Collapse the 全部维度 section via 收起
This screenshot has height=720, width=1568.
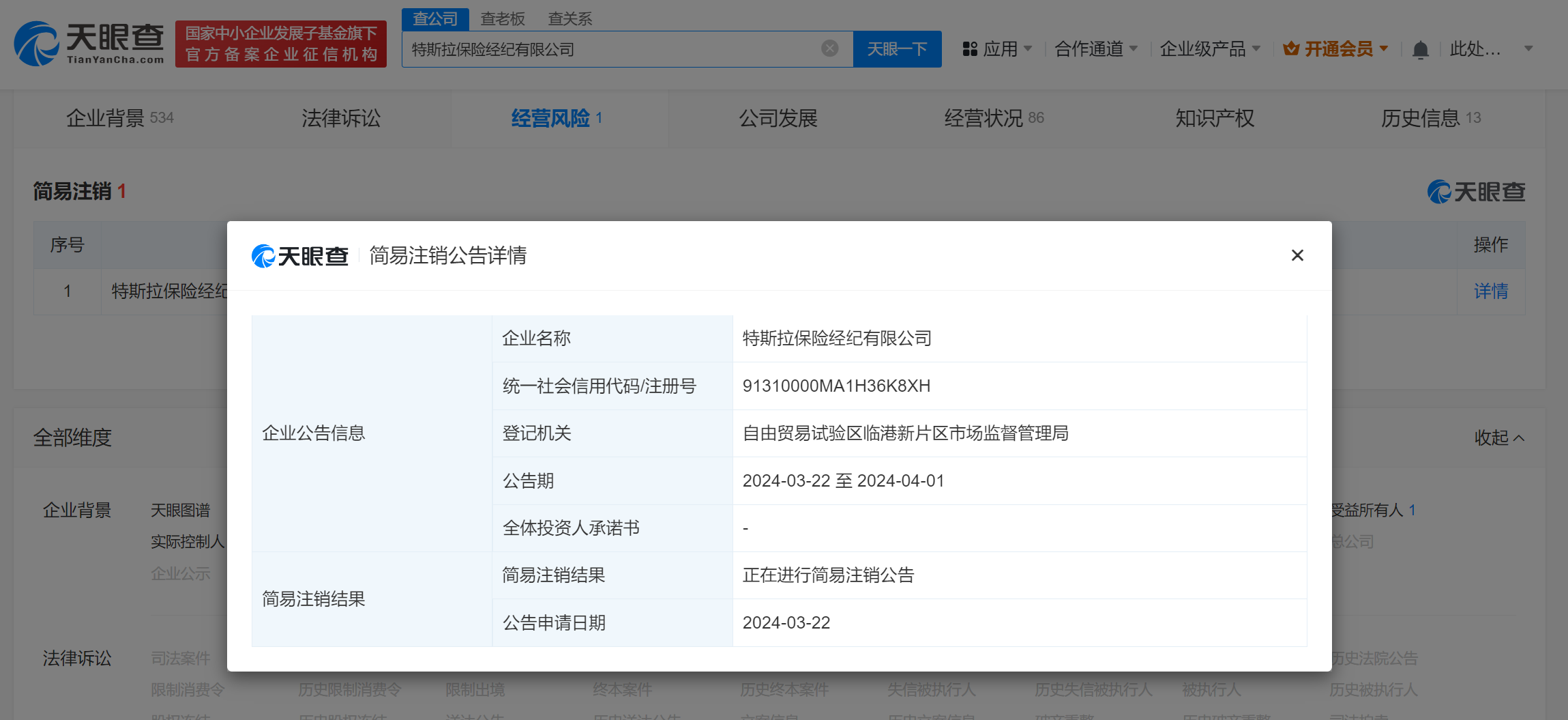point(1498,437)
